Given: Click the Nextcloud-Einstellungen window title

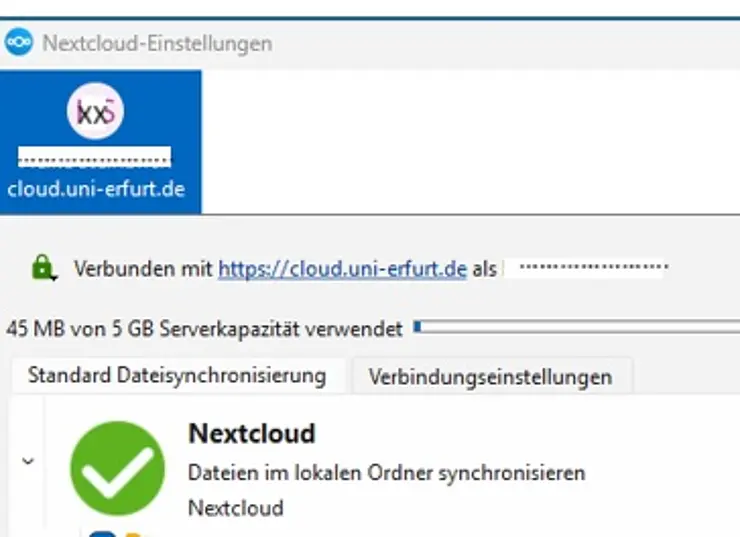Looking at the screenshot, I should pyautogui.click(x=157, y=44).
